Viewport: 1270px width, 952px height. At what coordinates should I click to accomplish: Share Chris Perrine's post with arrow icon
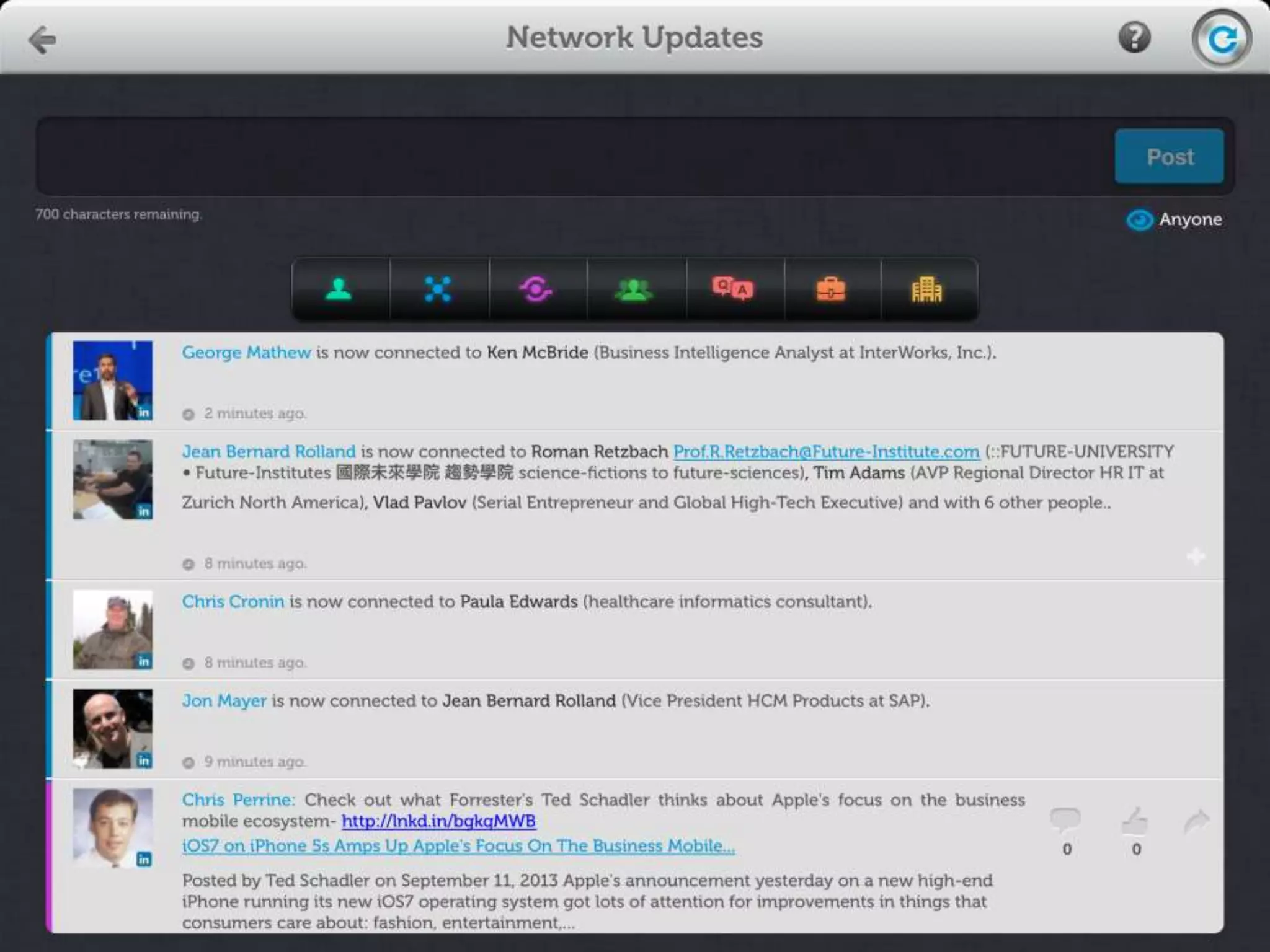[1196, 821]
